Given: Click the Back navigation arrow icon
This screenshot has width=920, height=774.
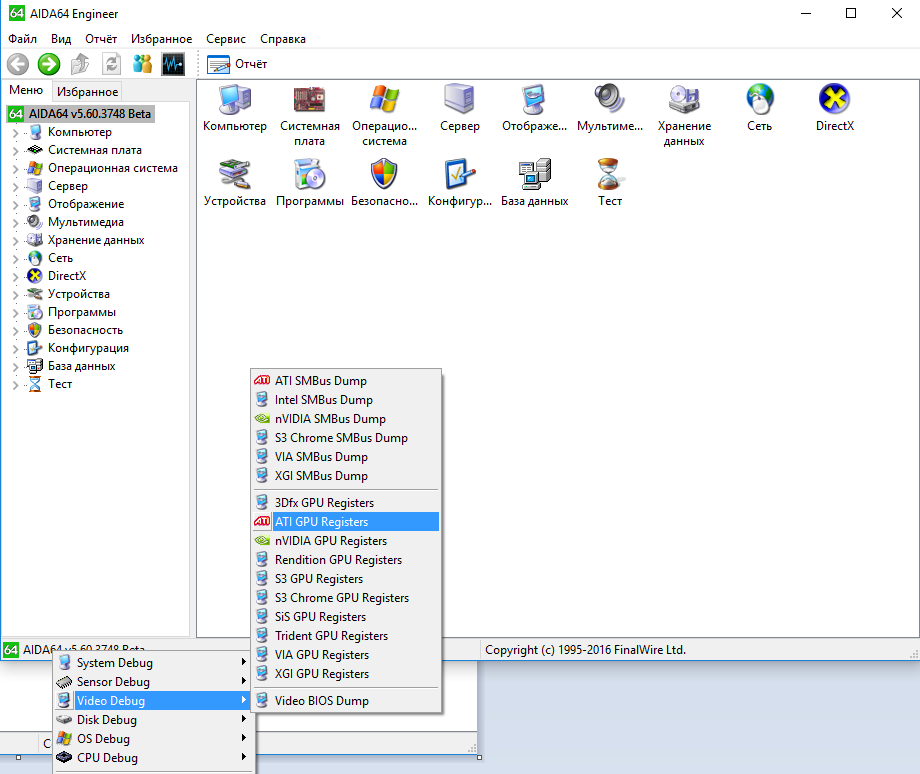Looking at the screenshot, I should (18, 64).
